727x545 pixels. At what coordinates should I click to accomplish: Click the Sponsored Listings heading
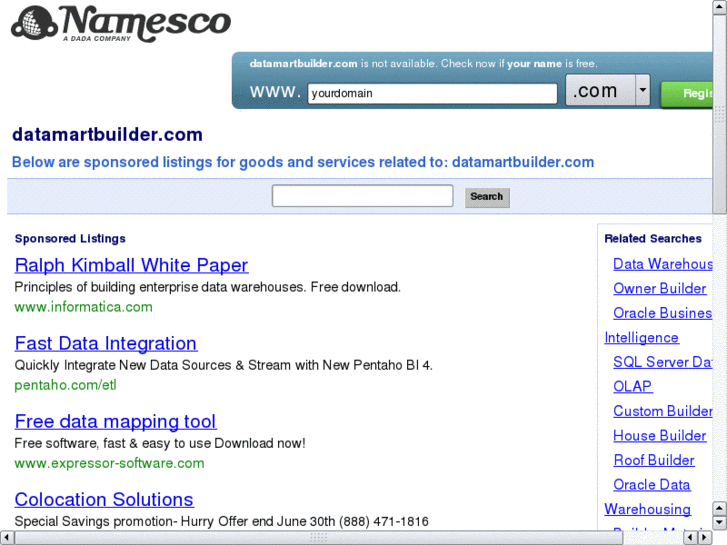[x=70, y=238]
